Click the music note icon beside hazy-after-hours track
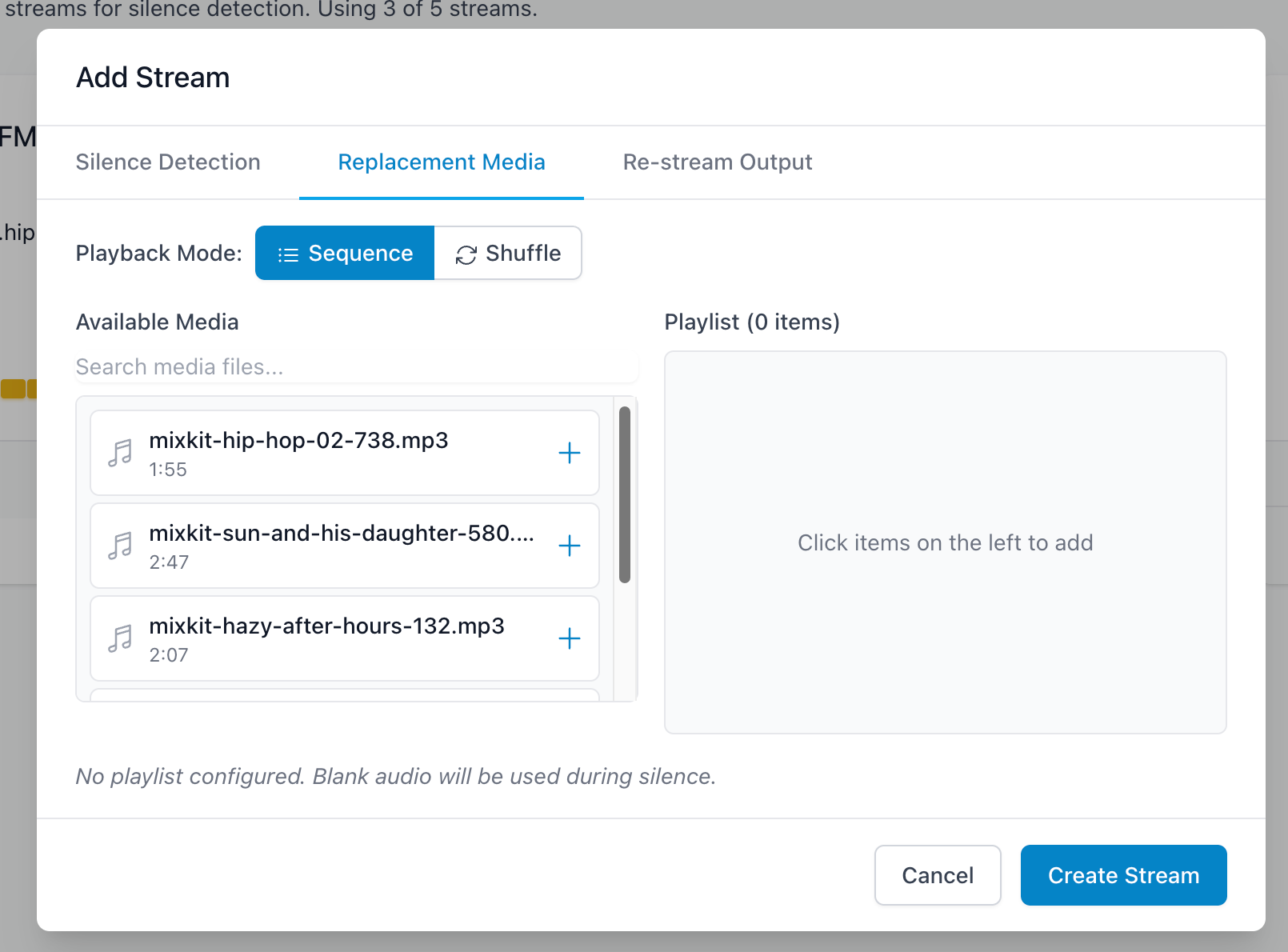Image resolution: width=1288 pixels, height=952 pixels. [x=120, y=638]
